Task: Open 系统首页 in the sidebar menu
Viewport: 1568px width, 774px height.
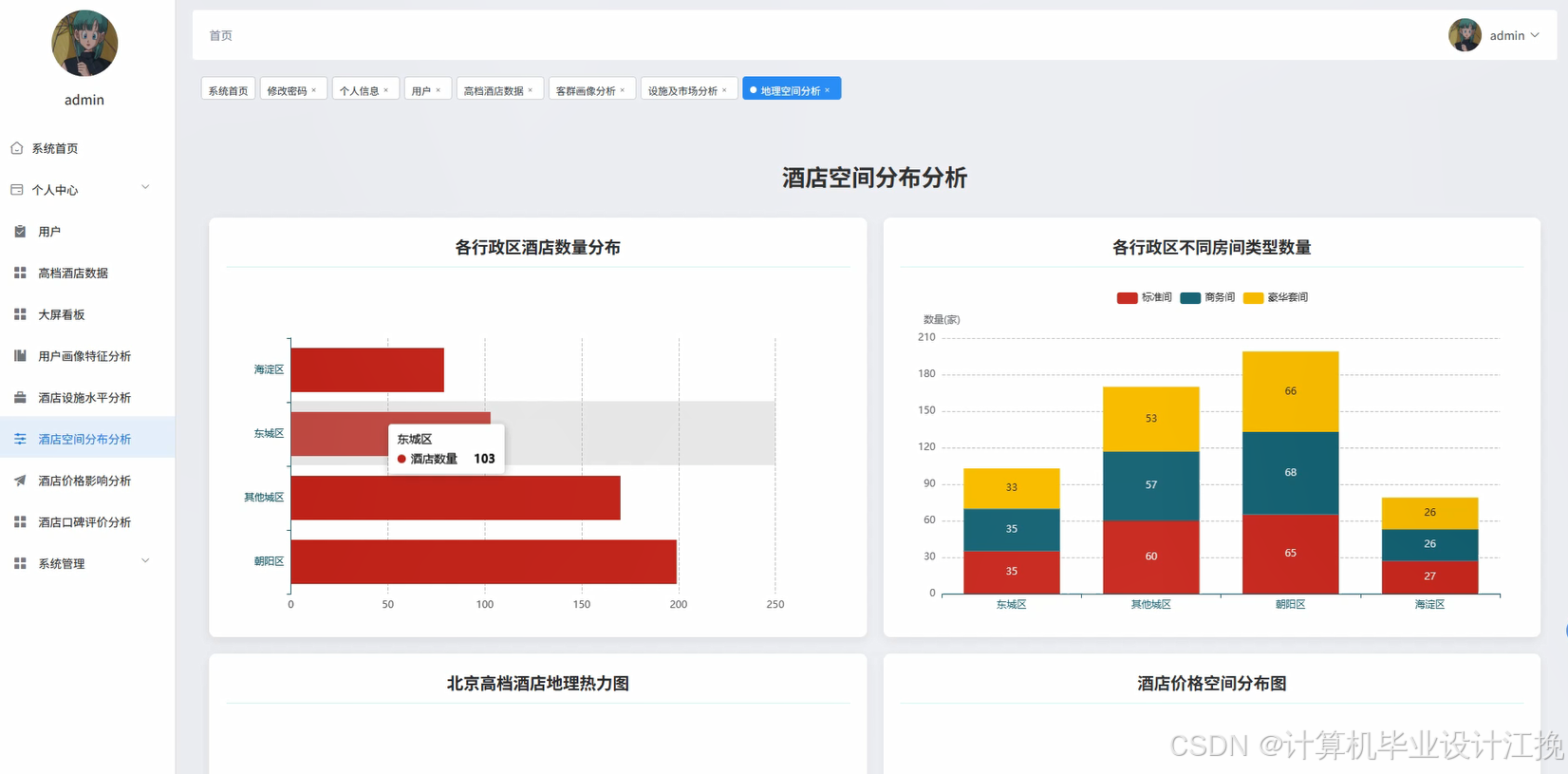Action: pyautogui.click(x=87, y=148)
